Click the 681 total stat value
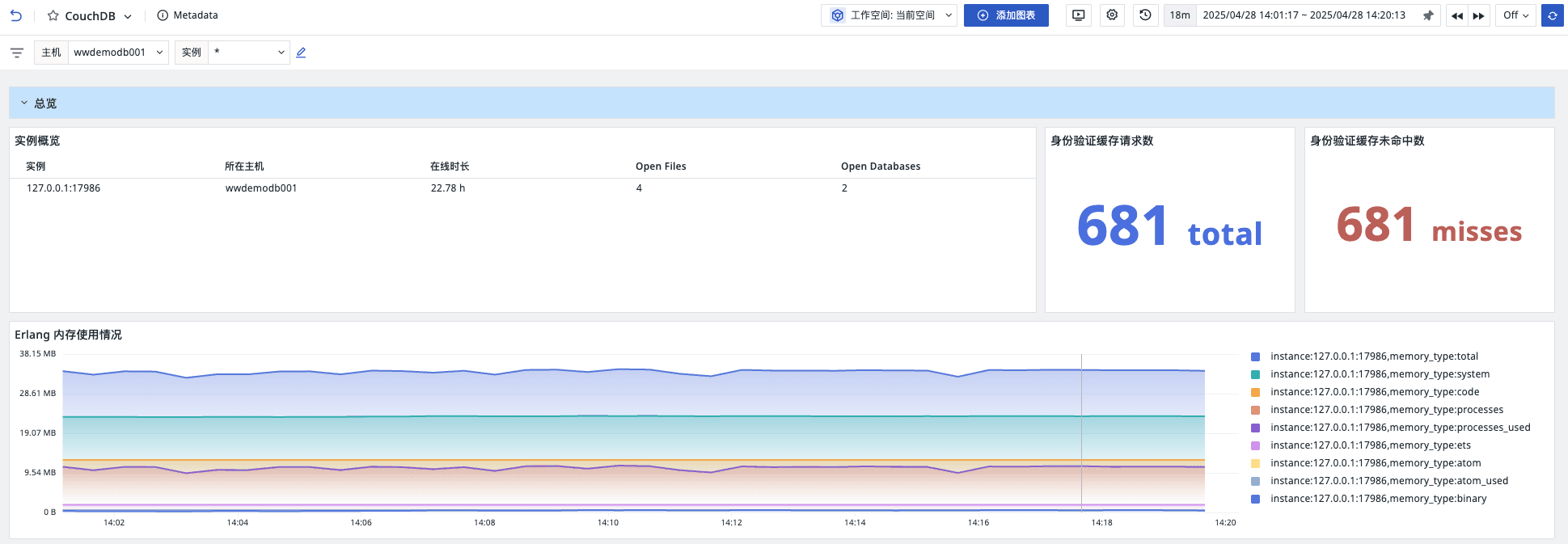The height and width of the screenshot is (544, 1568). pyautogui.click(x=1169, y=226)
